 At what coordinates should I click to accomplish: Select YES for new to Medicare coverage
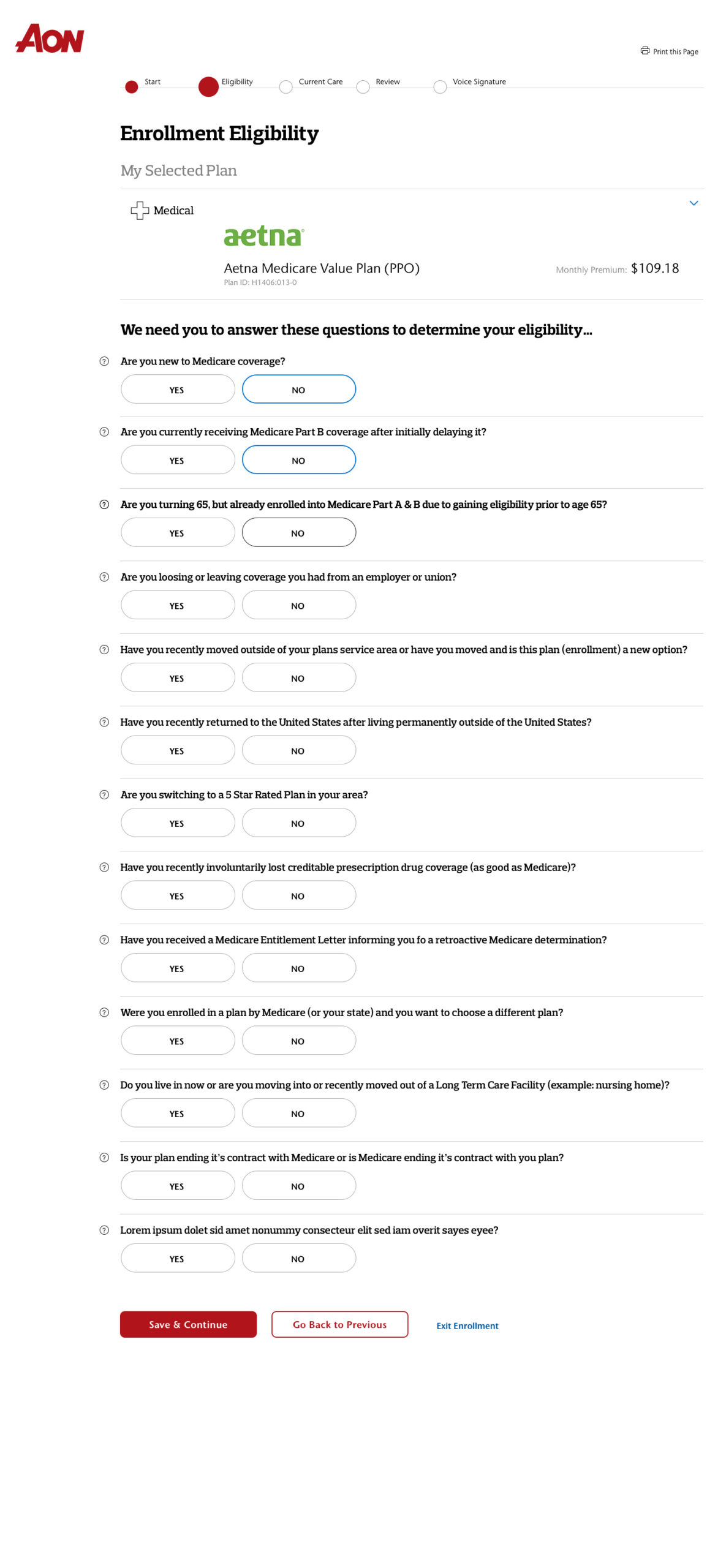pos(178,390)
